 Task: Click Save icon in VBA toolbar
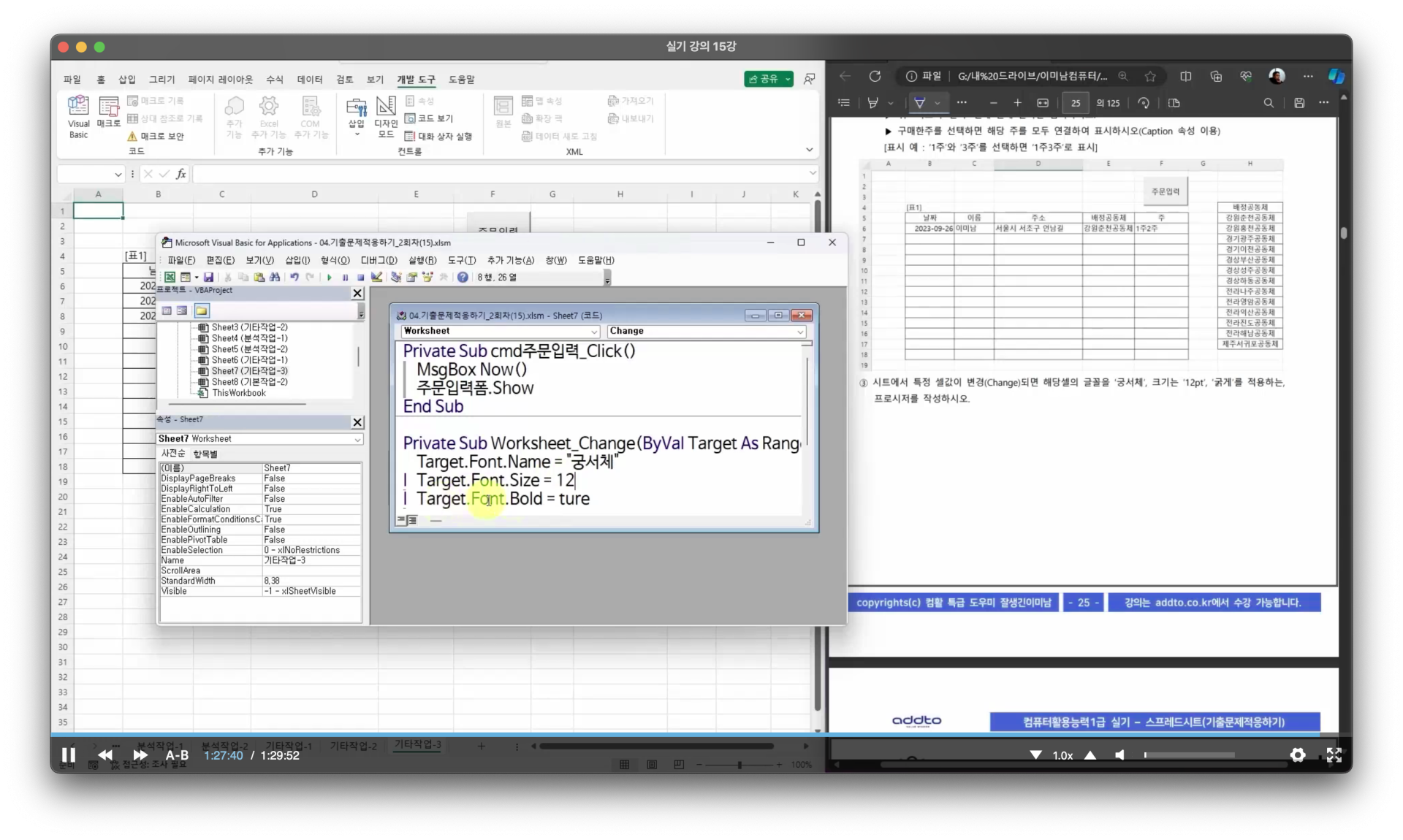click(x=209, y=278)
